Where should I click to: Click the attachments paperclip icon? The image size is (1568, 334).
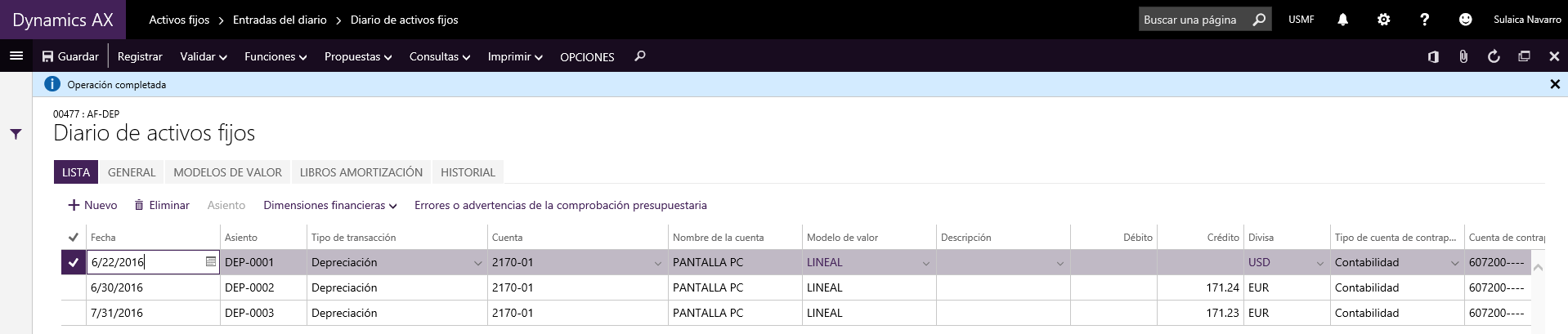[x=1463, y=56]
